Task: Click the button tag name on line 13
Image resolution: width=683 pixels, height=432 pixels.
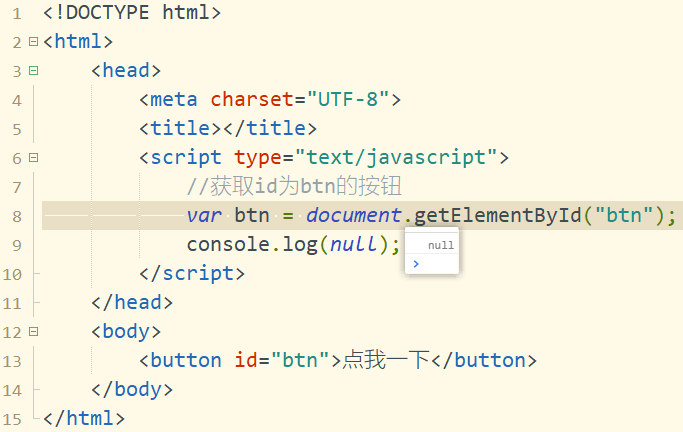Action: [x=186, y=361]
